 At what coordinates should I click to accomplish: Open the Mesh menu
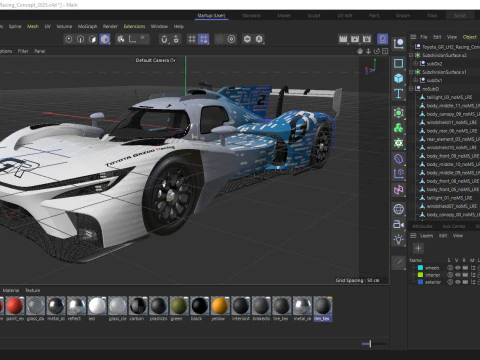[x=33, y=26]
